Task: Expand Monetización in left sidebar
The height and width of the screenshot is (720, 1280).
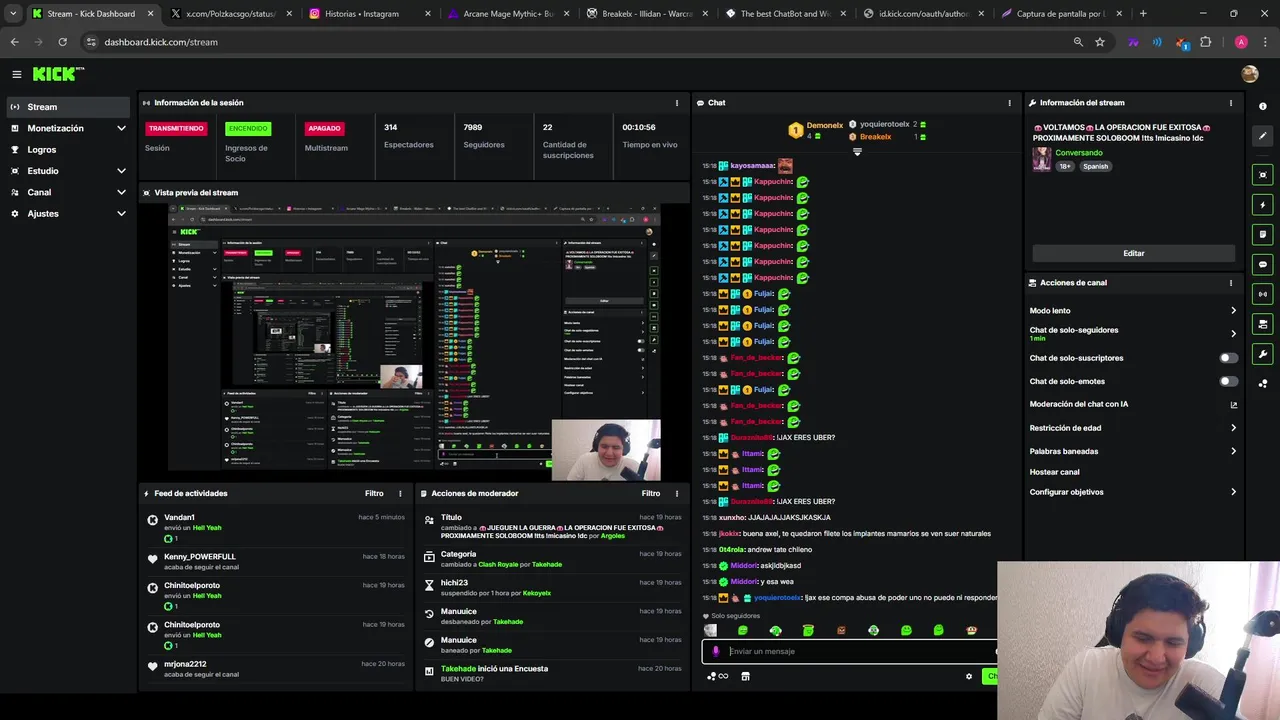Action: [x=121, y=128]
